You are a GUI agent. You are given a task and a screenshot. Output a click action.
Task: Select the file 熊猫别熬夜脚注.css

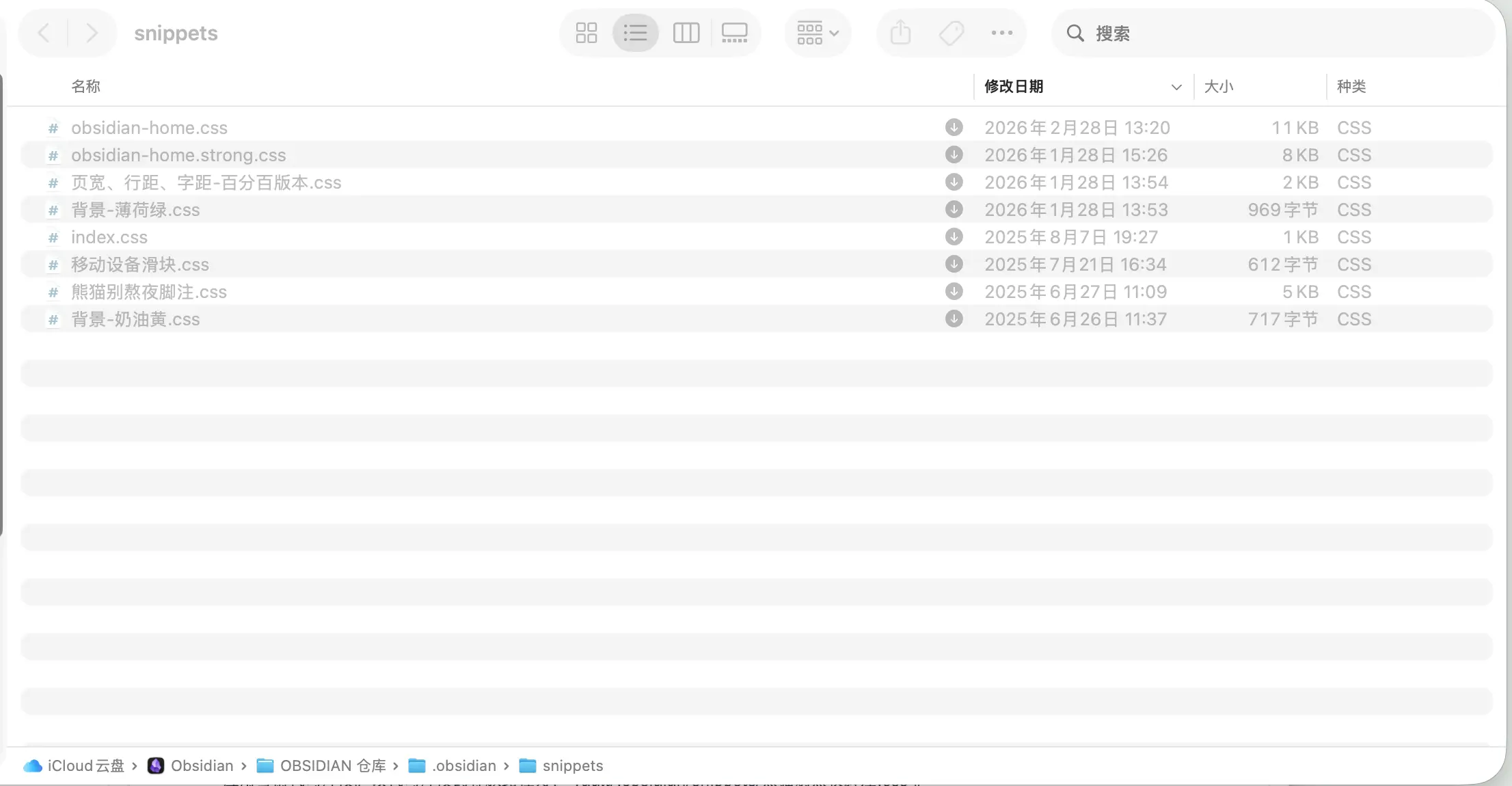[148, 292]
